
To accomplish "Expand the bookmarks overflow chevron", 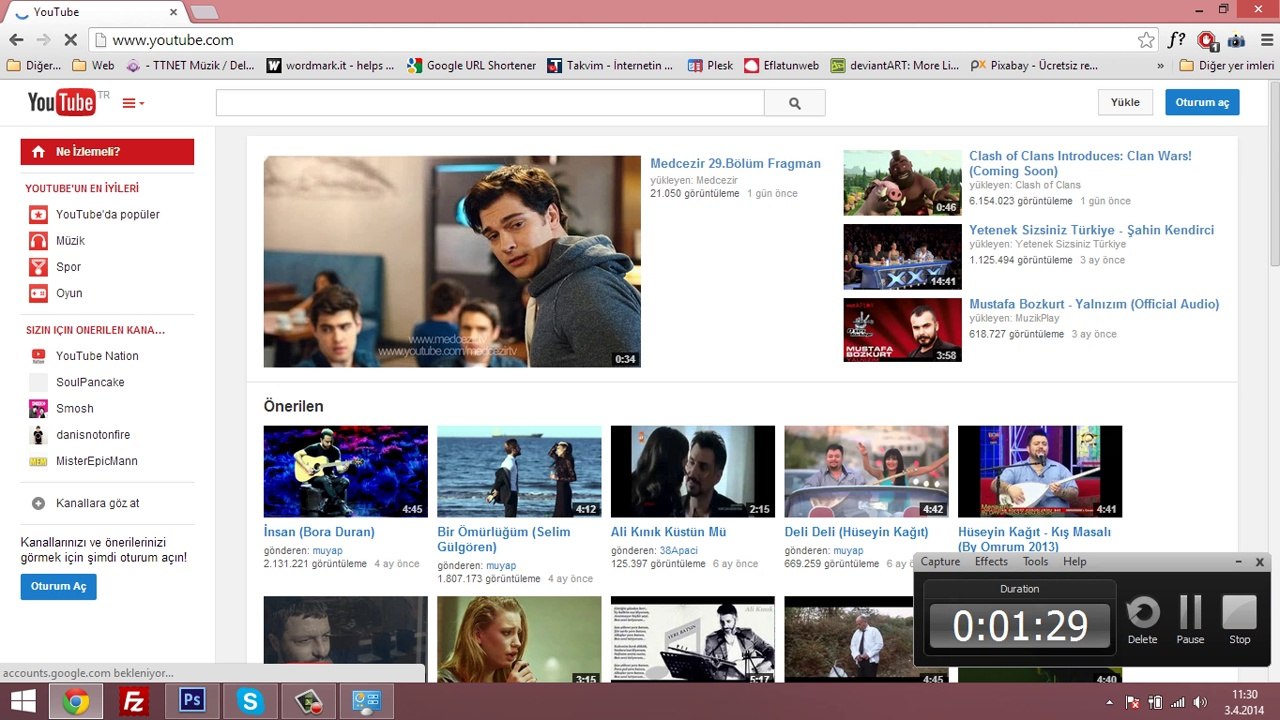I will pyautogui.click(x=1160, y=66).
